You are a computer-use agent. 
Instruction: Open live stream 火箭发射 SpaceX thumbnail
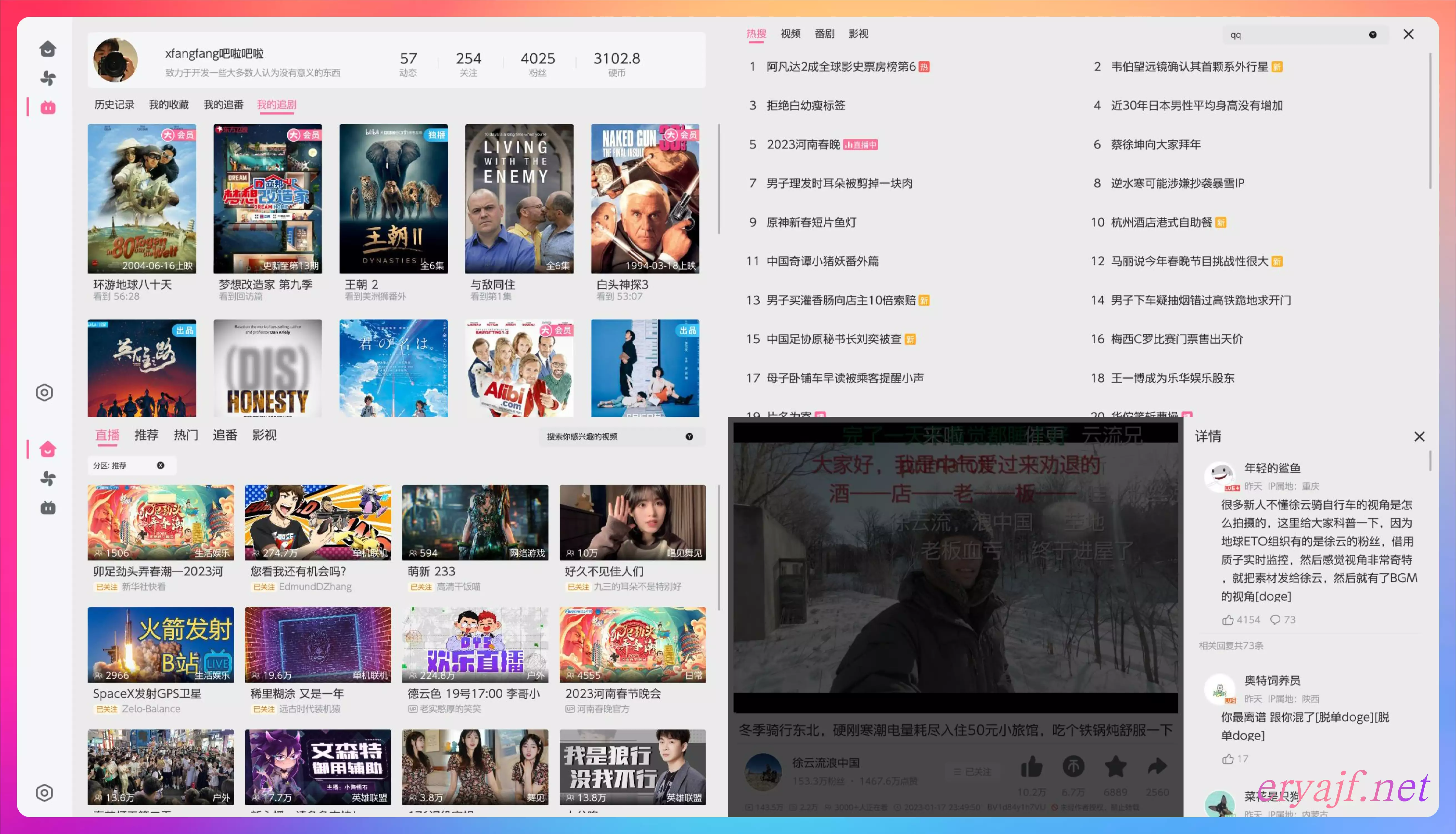161,644
